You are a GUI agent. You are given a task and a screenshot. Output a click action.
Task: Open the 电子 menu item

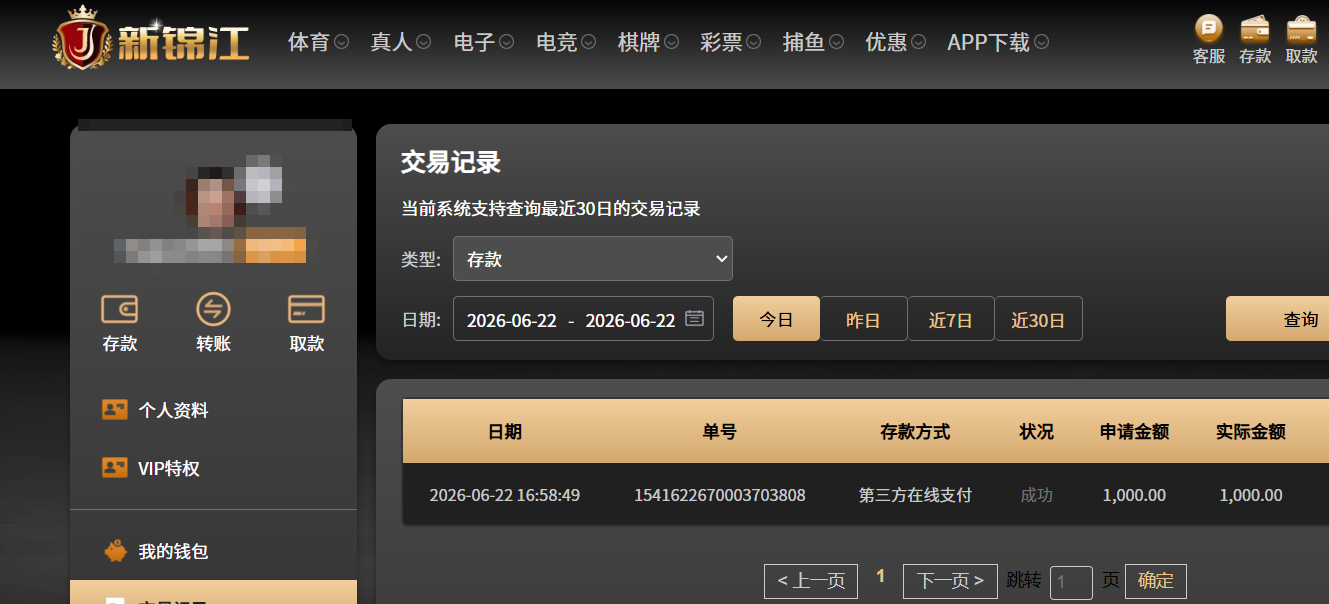(x=474, y=42)
